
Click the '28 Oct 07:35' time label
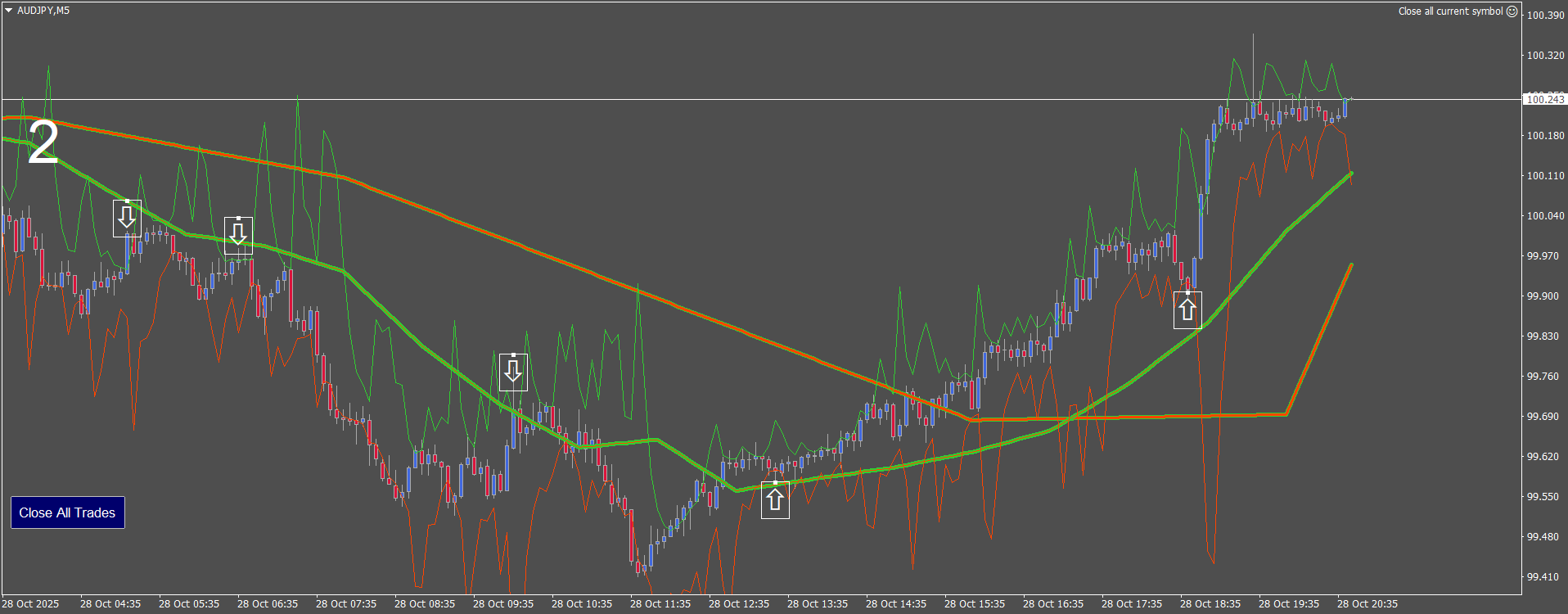[x=346, y=604]
